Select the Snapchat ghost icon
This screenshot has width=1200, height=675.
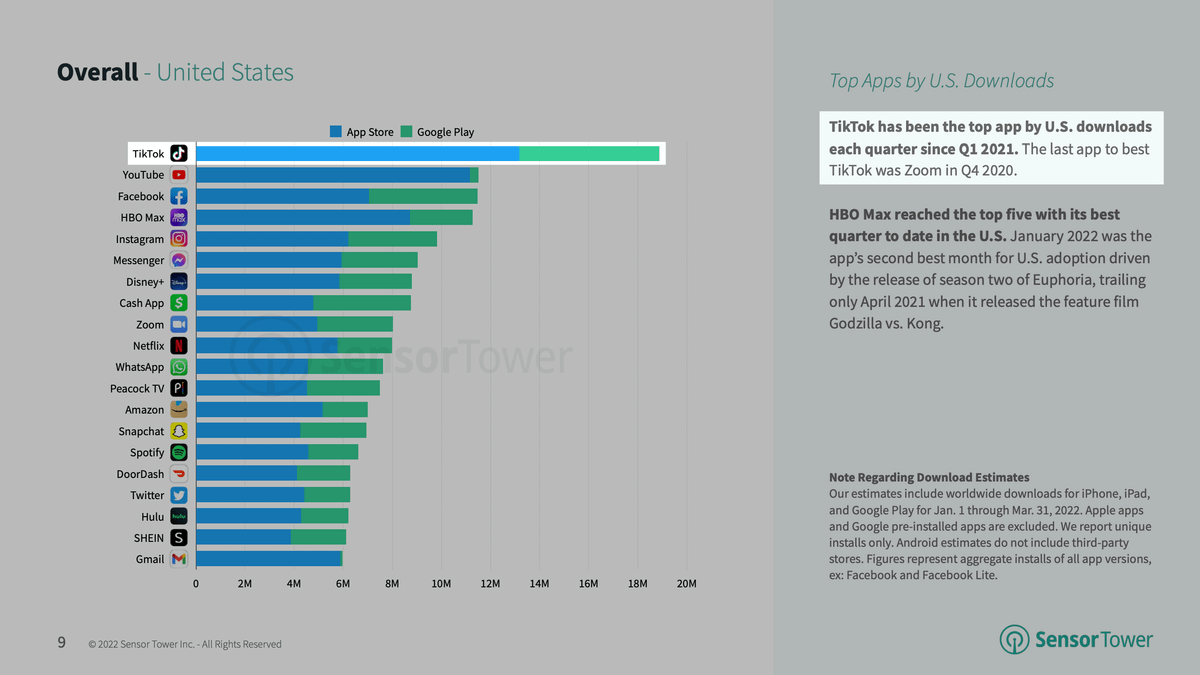tap(179, 431)
